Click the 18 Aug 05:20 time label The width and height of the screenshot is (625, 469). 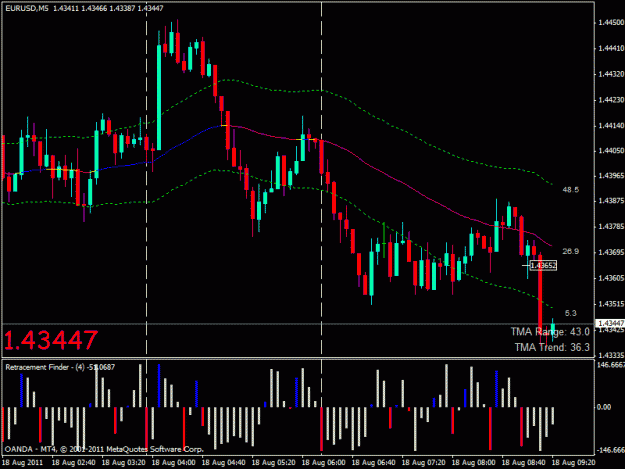coord(273,462)
